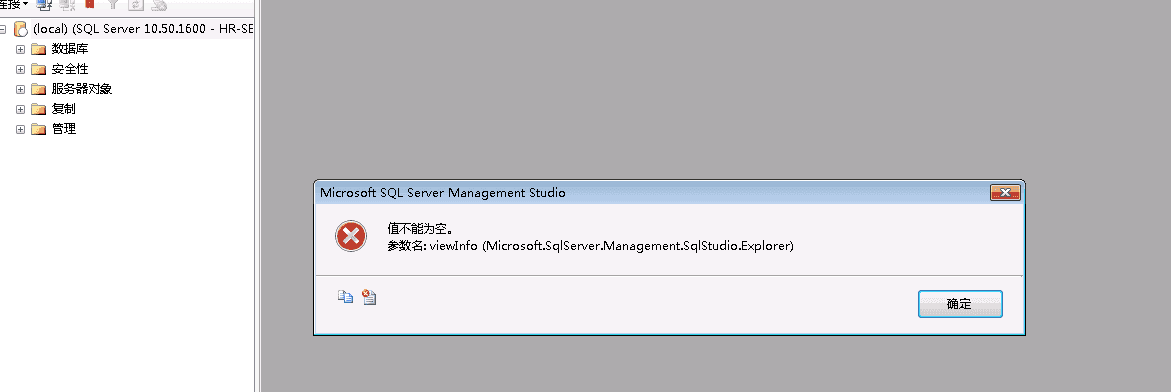Expand the 服务器对象 node
The width and height of the screenshot is (1171, 392).
[20, 90]
